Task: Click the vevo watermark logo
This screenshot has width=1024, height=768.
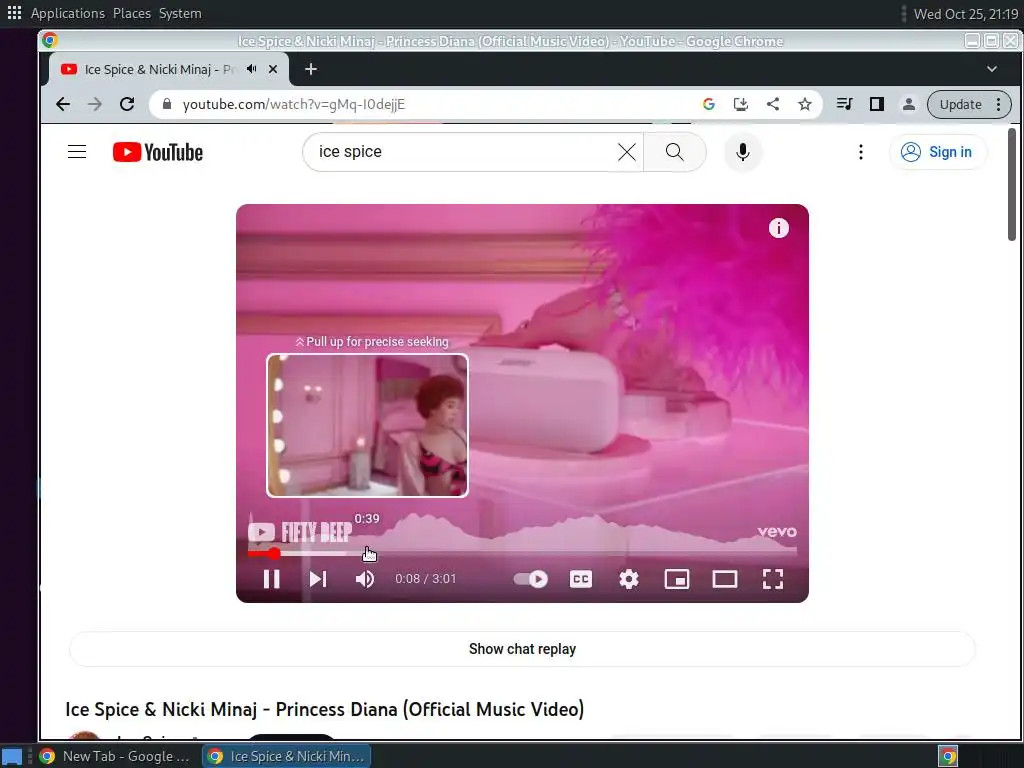Action: (777, 532)
